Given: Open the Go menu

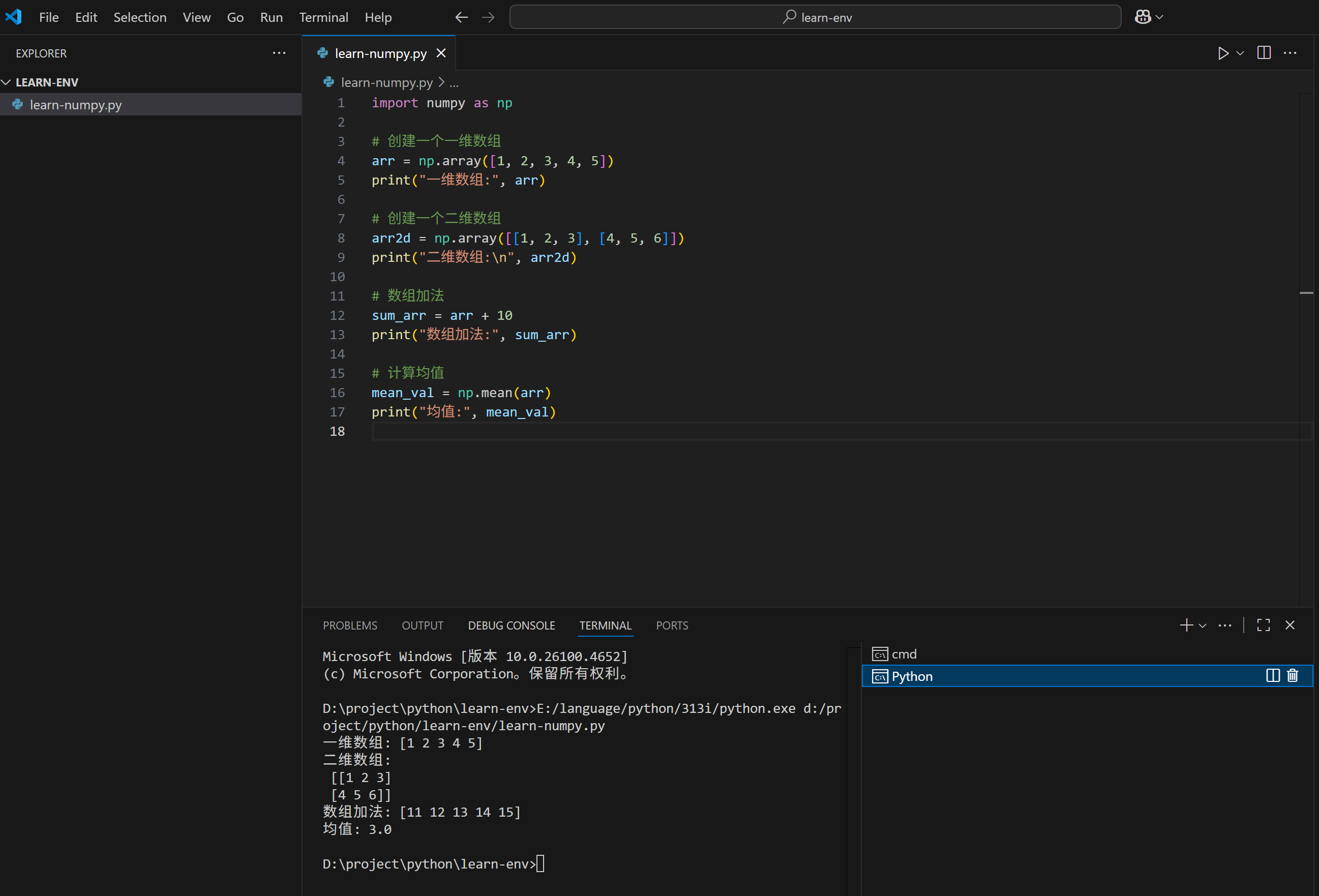Looking at the screenshot, I should tap(235, 18).
